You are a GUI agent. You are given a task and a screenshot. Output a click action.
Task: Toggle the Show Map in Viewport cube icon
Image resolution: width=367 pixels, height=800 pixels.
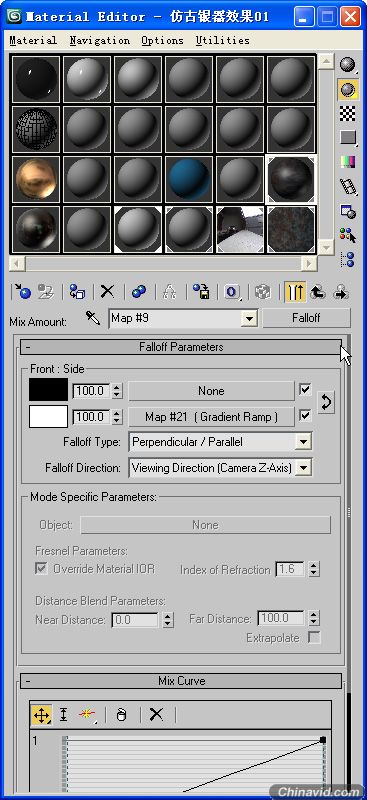tap(263, 291)
